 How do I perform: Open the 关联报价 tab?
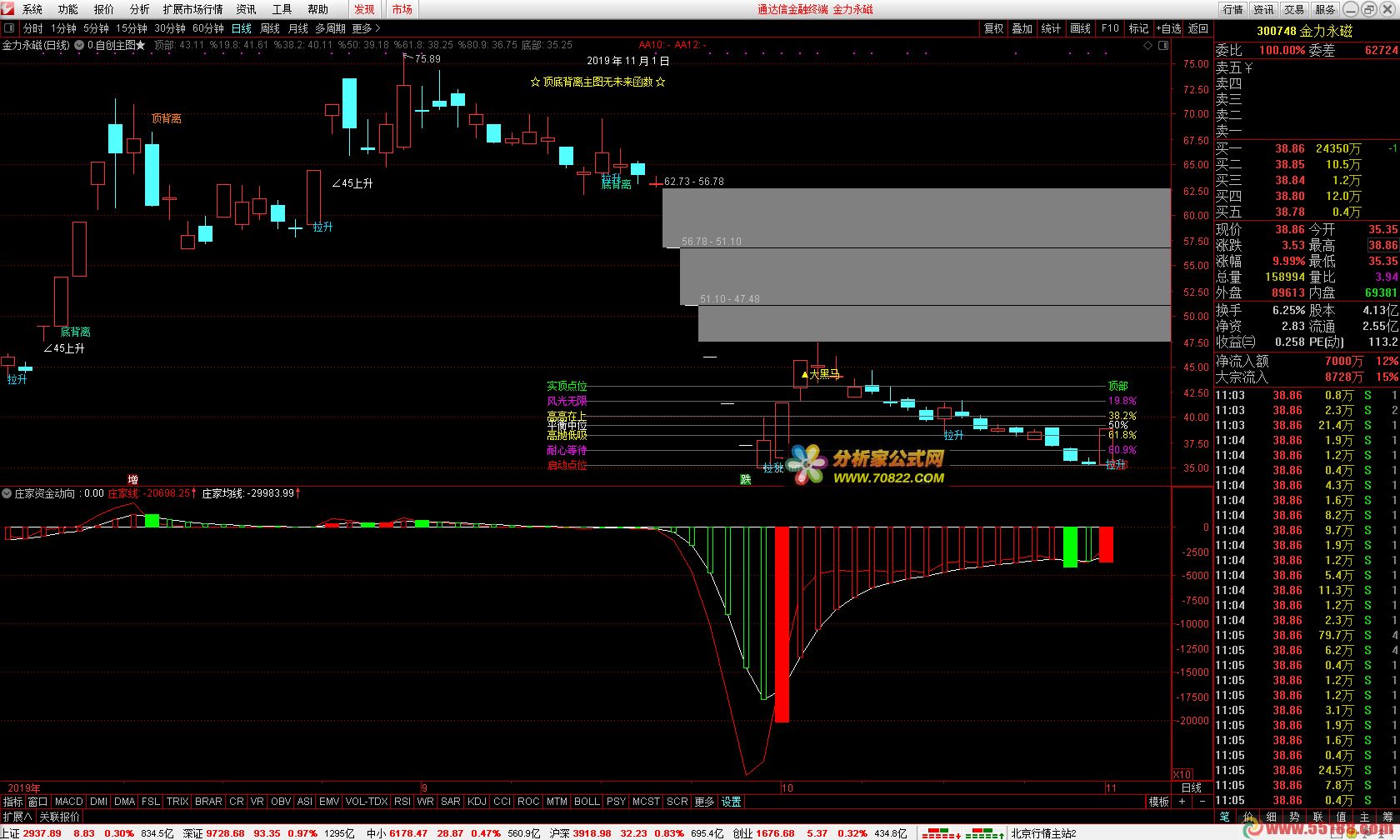tap(60, 817)
